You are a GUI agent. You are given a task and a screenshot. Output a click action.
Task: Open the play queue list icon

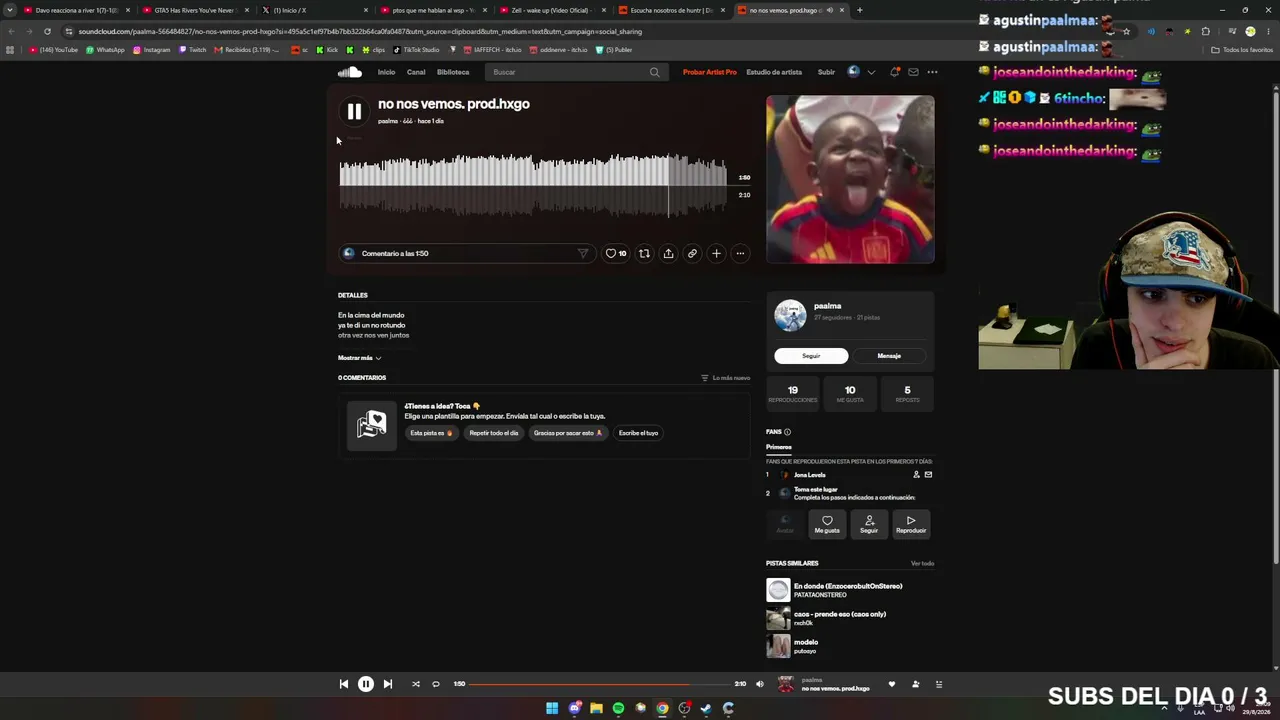coord(939,685)
